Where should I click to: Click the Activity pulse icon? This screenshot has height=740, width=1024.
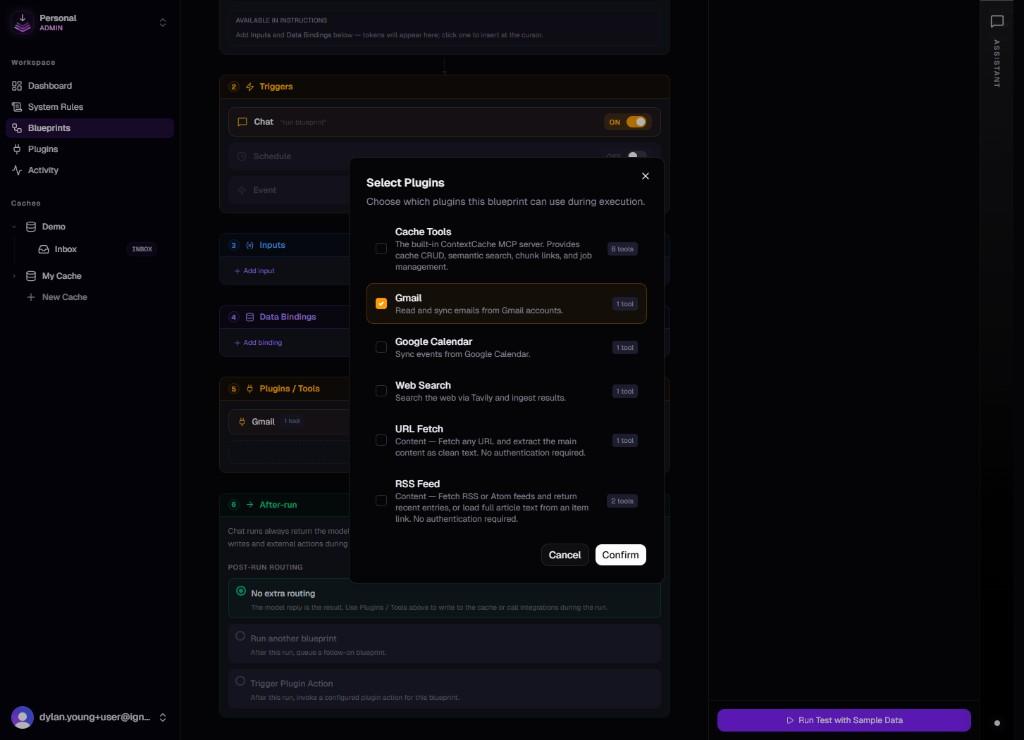[17, 170]
